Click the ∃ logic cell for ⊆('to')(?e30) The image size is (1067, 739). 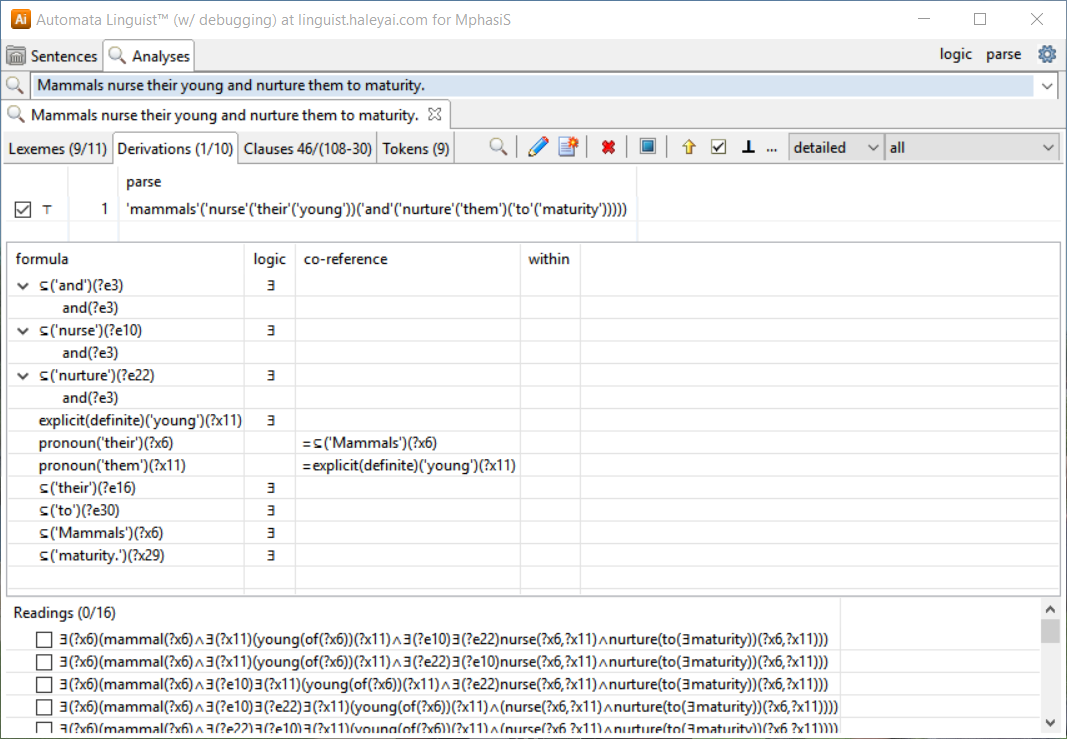point(270,510)
